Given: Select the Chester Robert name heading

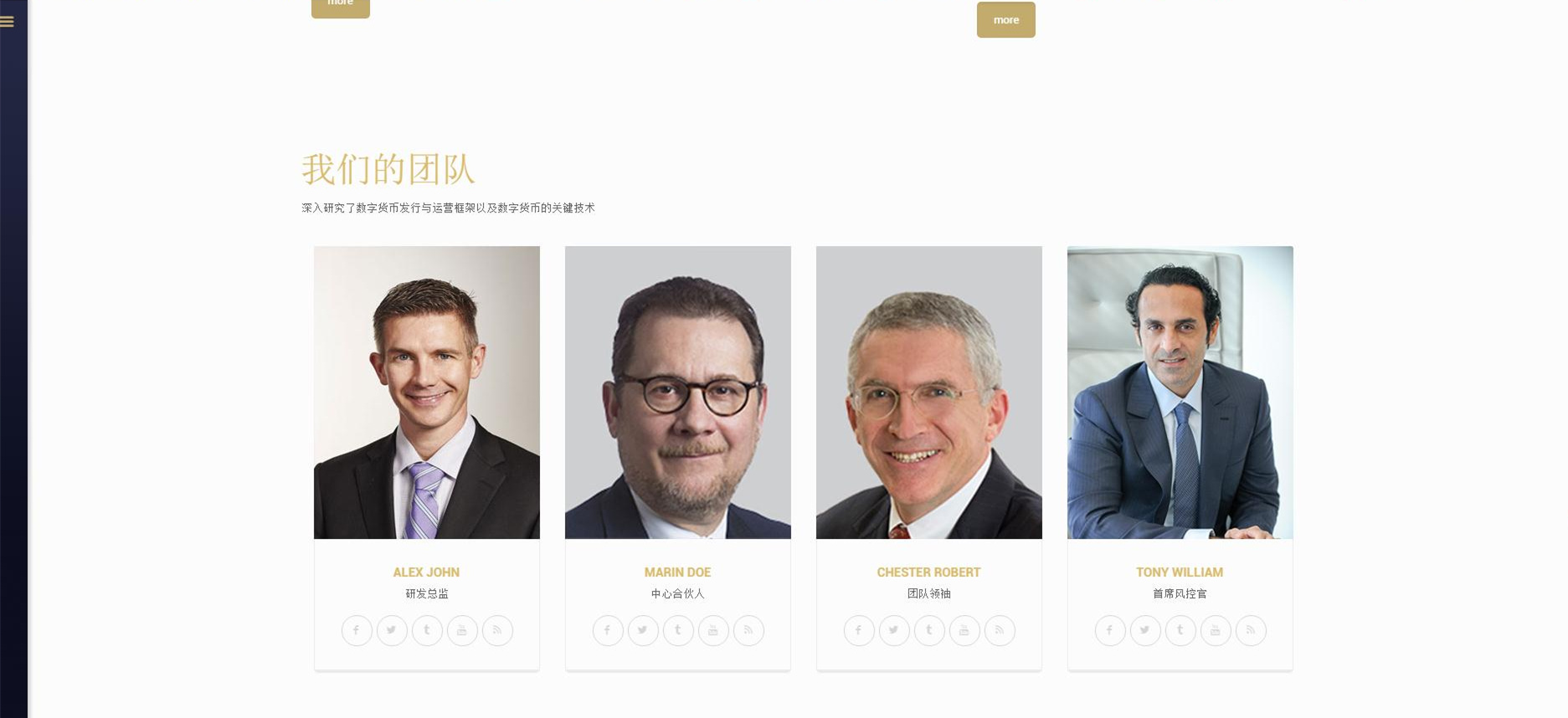Looking at the screenshot, I should 928,572.
